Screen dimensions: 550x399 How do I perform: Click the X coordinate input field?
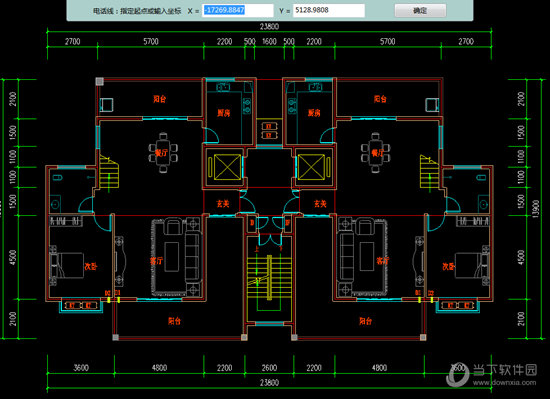237,11
